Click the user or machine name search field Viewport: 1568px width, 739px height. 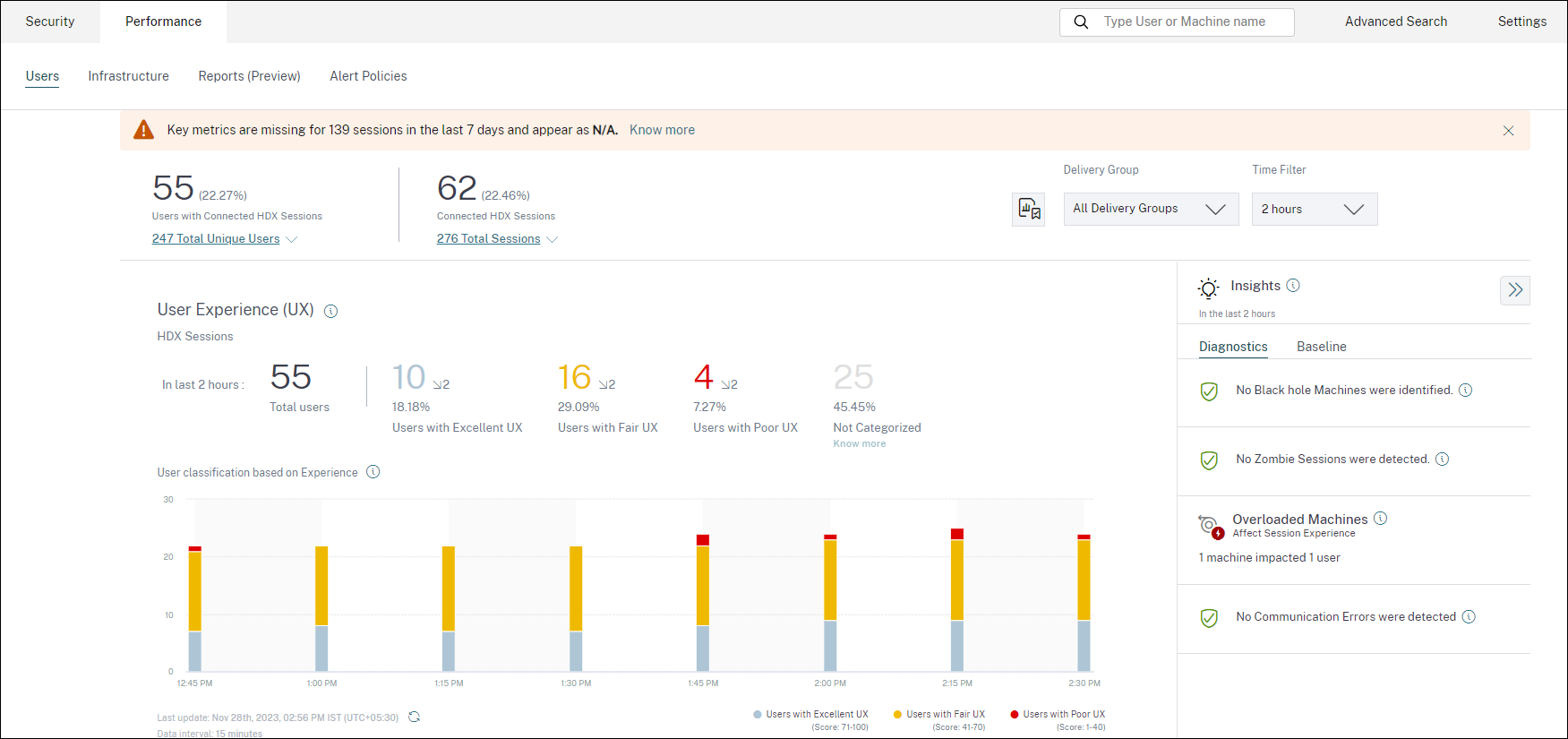click(1184, 21)
